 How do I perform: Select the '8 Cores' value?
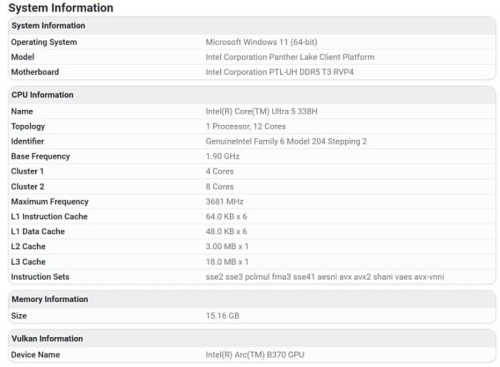click(x=220, y=187)
